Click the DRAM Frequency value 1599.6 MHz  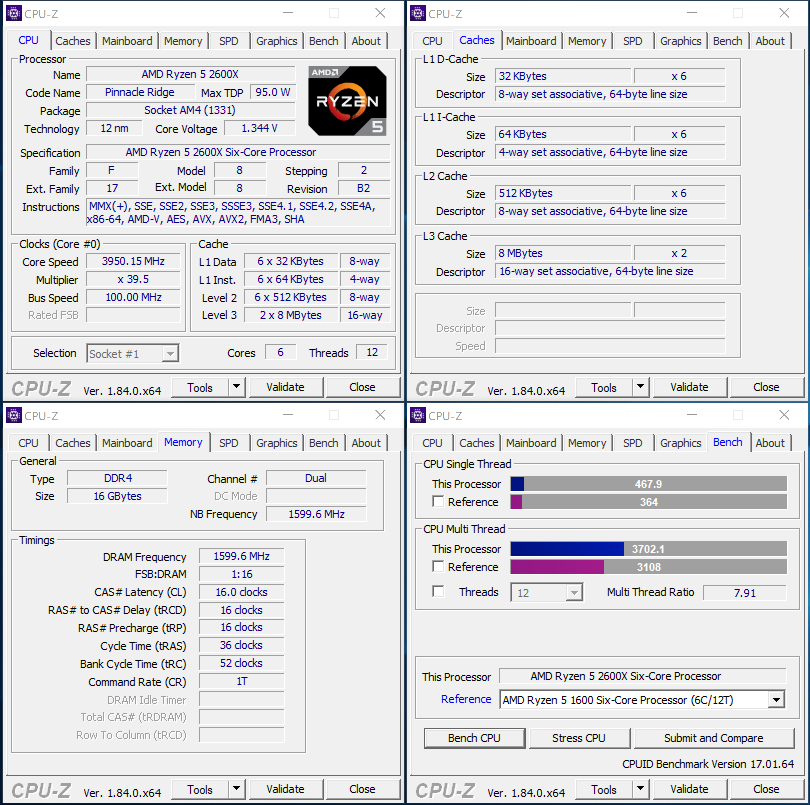pyautogui.click(x=242, y=556)
